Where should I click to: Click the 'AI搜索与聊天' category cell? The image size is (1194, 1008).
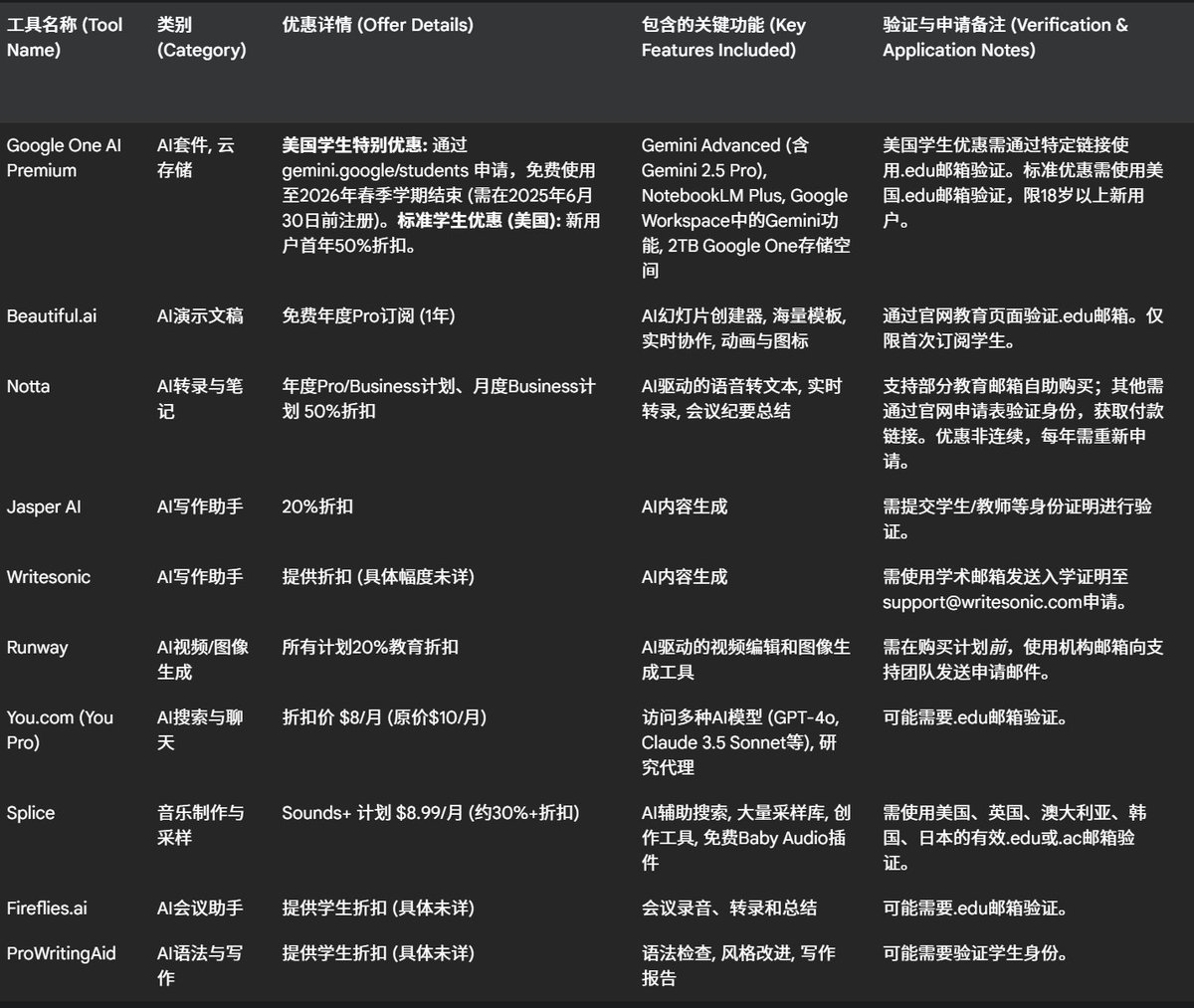click(200, 729)
